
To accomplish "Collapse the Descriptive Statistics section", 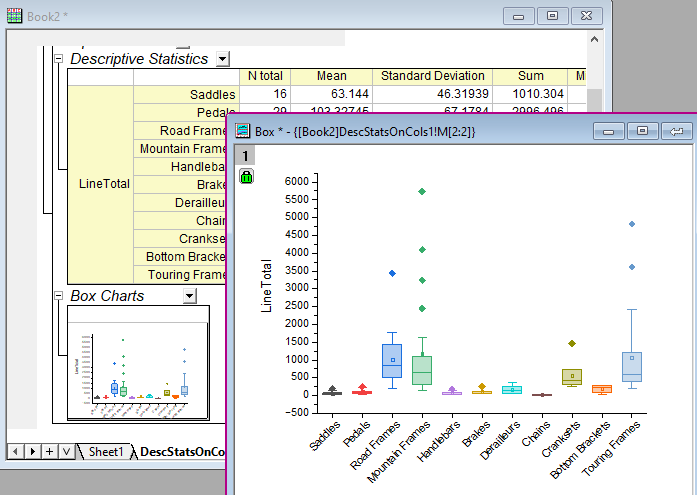I will (x=58, y=59).
